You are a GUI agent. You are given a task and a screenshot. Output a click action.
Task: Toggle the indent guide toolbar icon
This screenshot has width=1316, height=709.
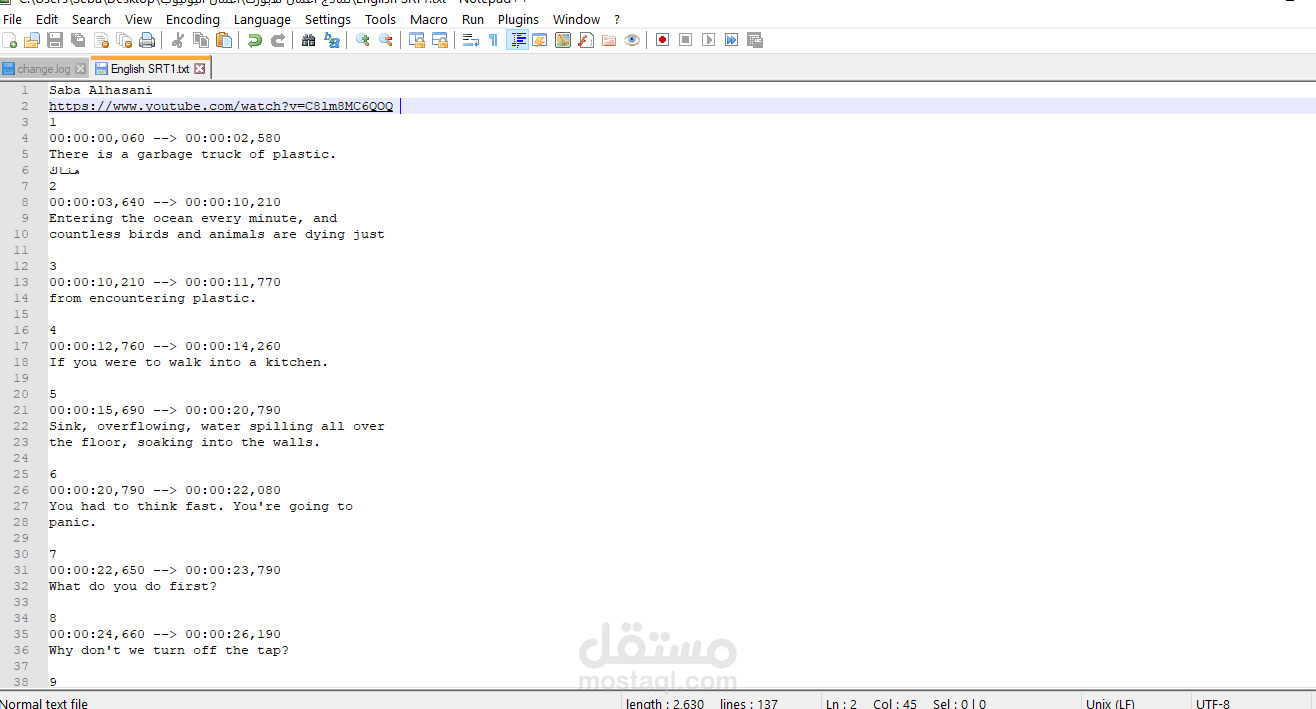(x=517, y=40)
